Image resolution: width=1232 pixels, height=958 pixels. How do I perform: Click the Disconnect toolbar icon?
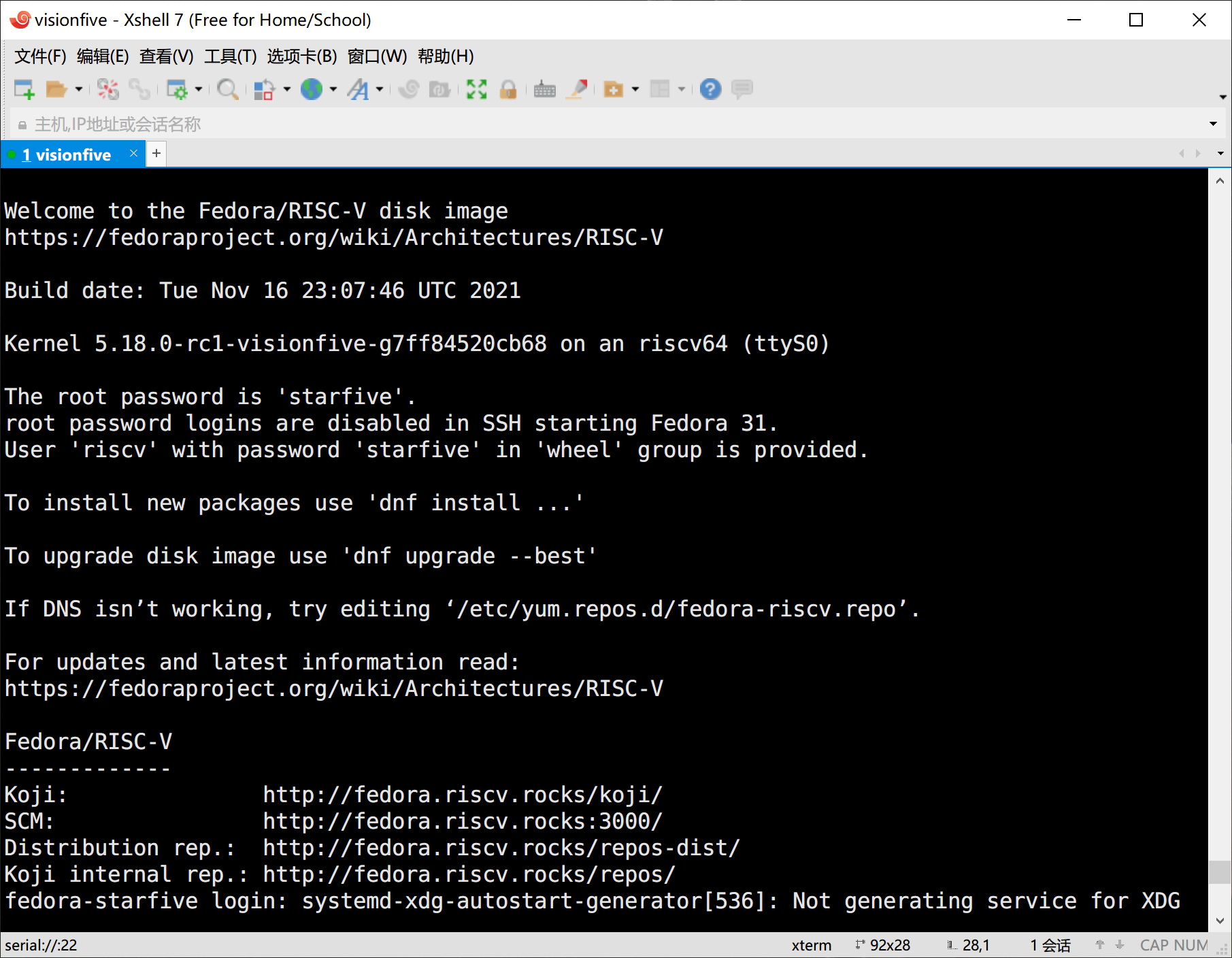click(107, 89)
